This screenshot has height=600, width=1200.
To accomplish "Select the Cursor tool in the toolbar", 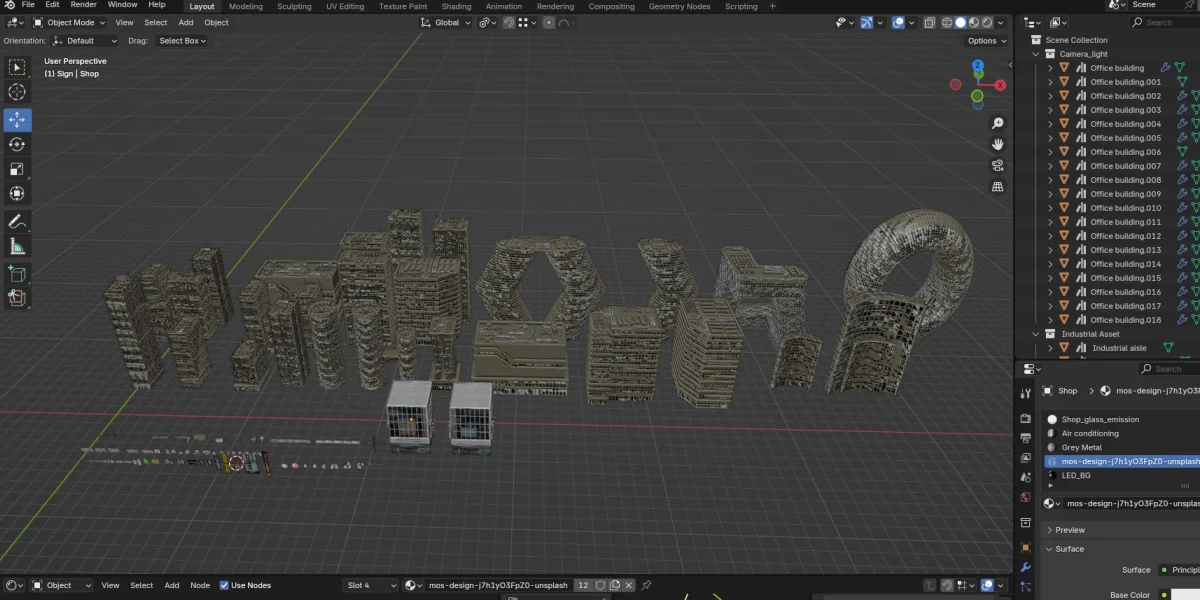I will tap(16, 92).
